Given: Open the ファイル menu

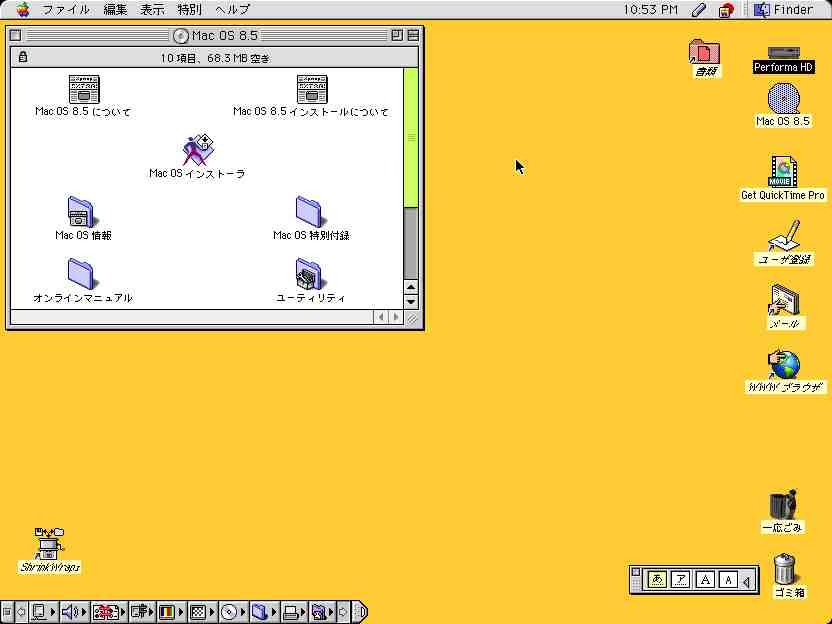Looking at the screenshot, I should (65, 10).
